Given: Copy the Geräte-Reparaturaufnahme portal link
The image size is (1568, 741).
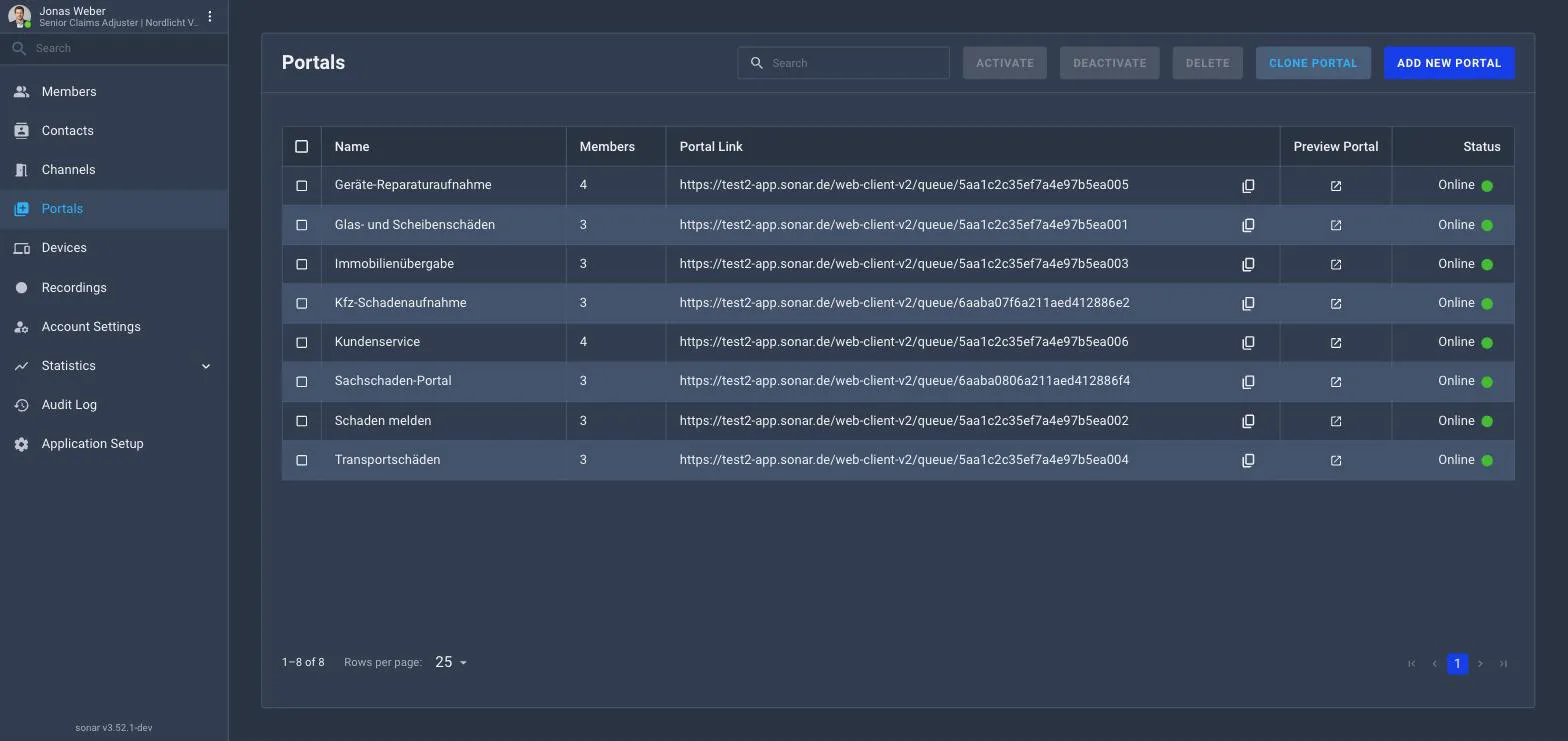Looking at the screenshot, I should (x=1248, y=186).
